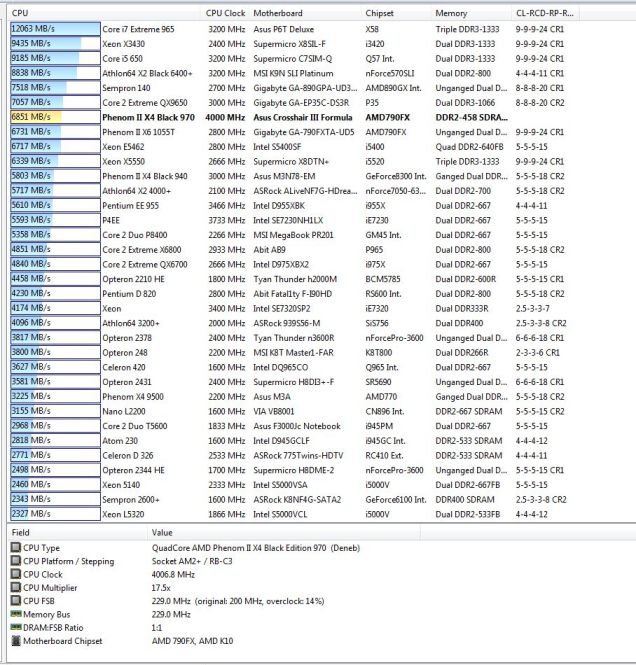The image size is (636, 665).
Task: Select the Core 2 Duo T5600 row
Action: coord(295,426)
